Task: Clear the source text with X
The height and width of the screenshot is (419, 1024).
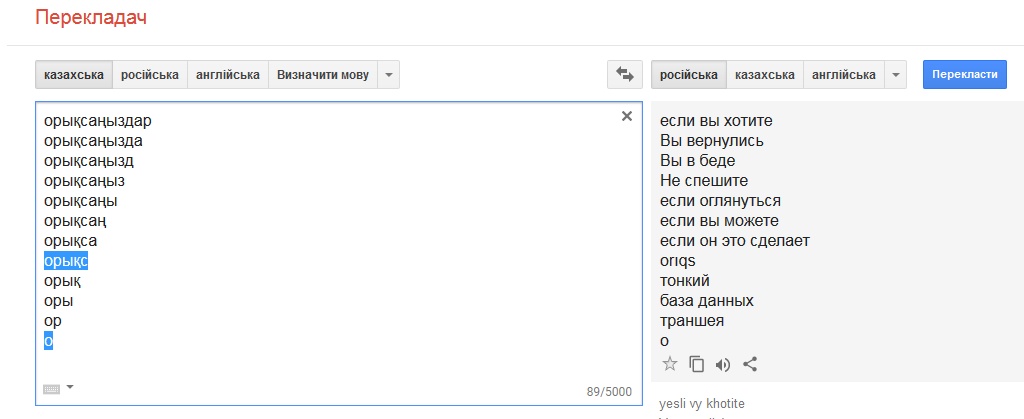Action: (x=627, y=116)
